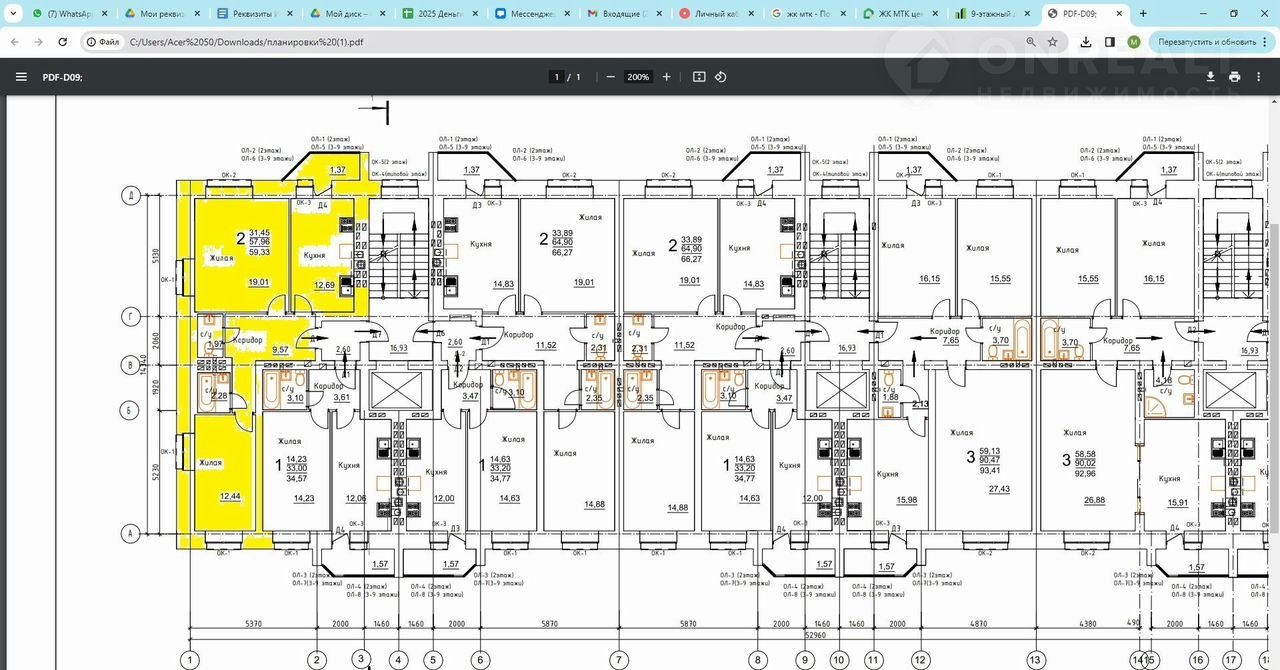Click the zoom out minus button
This screenshot has width=1280, height=670.
[610, 77]
